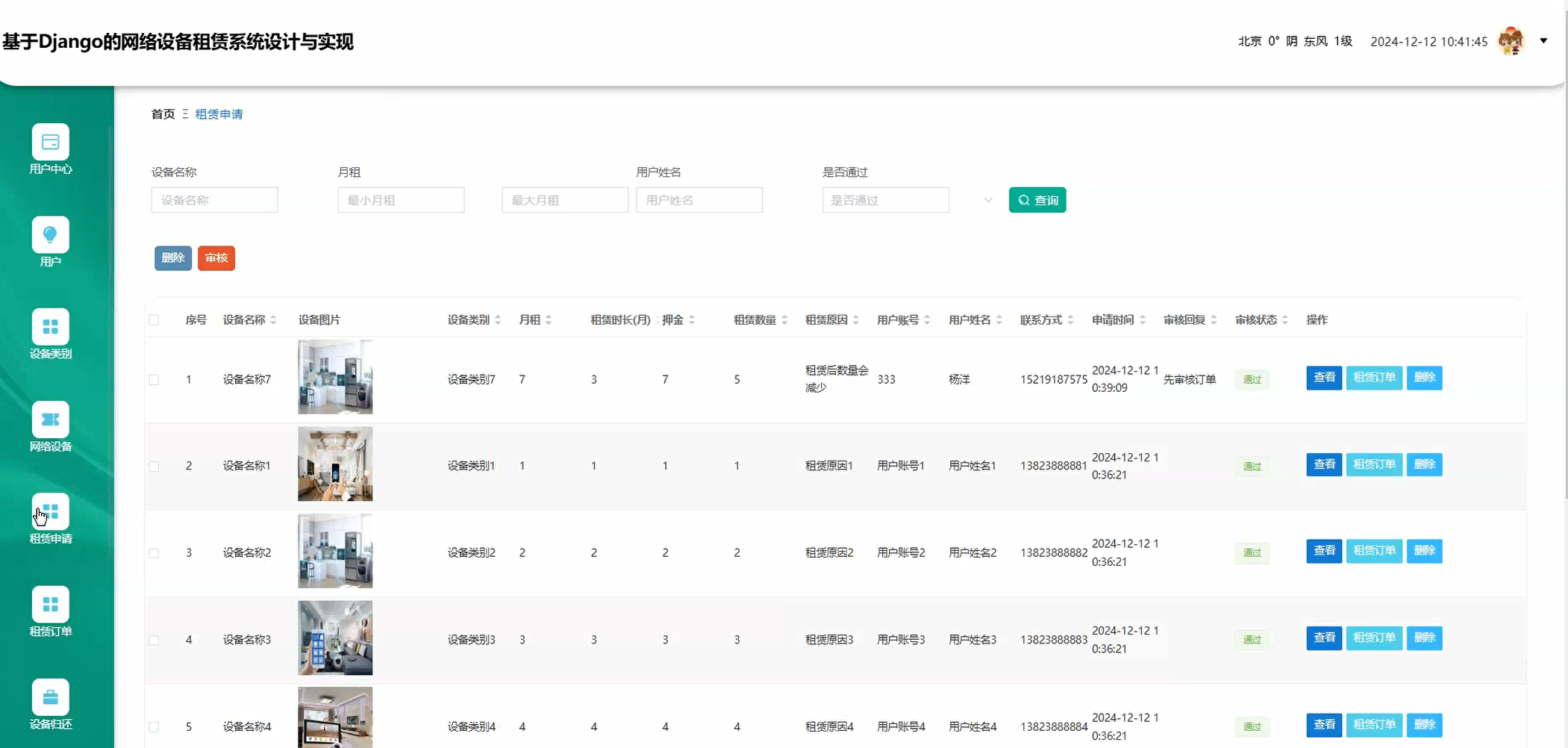Image resolution: width=1568 pixels, height=748 pixels.
Task: Focus the 设备名称 filter input
Action: click(x=215, y=200)
